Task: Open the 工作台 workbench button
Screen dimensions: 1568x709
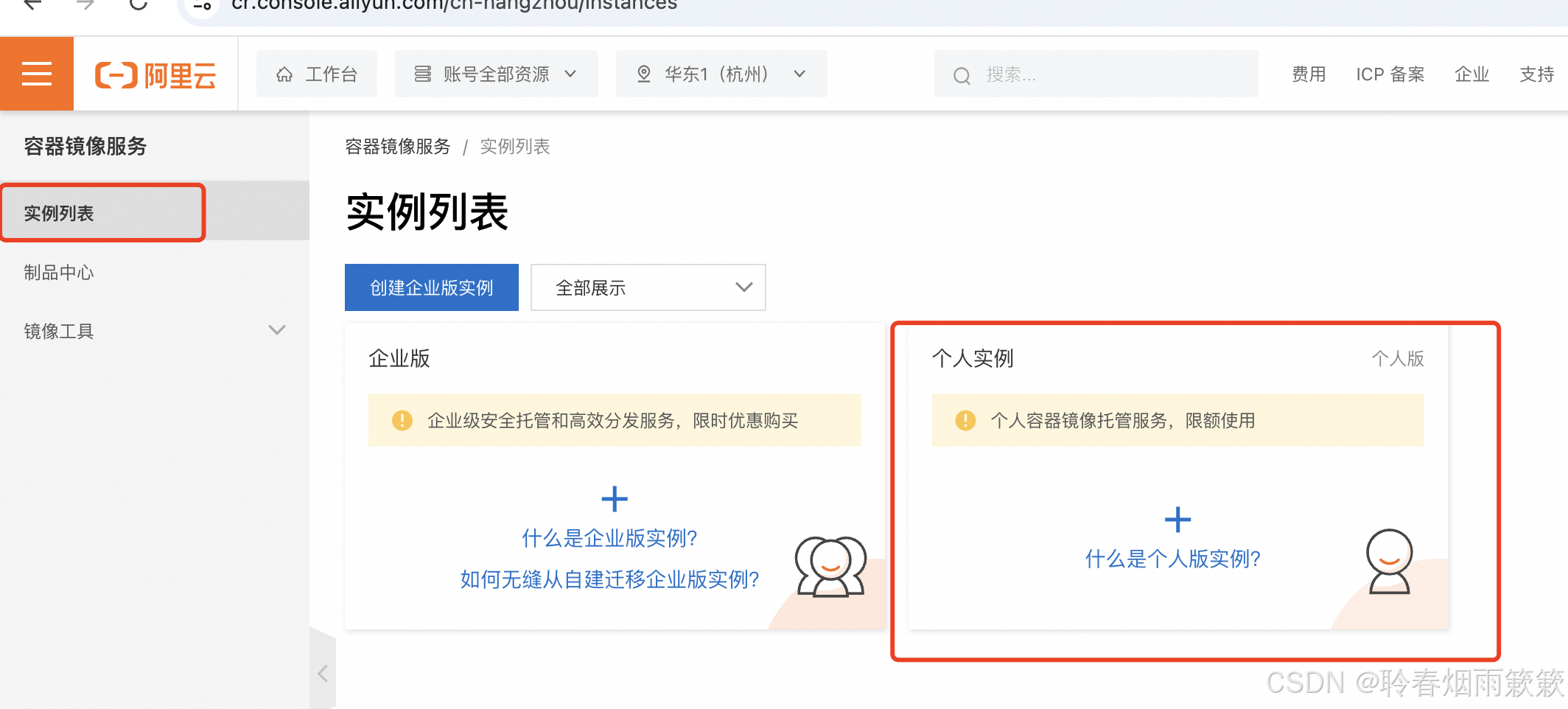Action: pyautogui.click(x=317, y=74)
